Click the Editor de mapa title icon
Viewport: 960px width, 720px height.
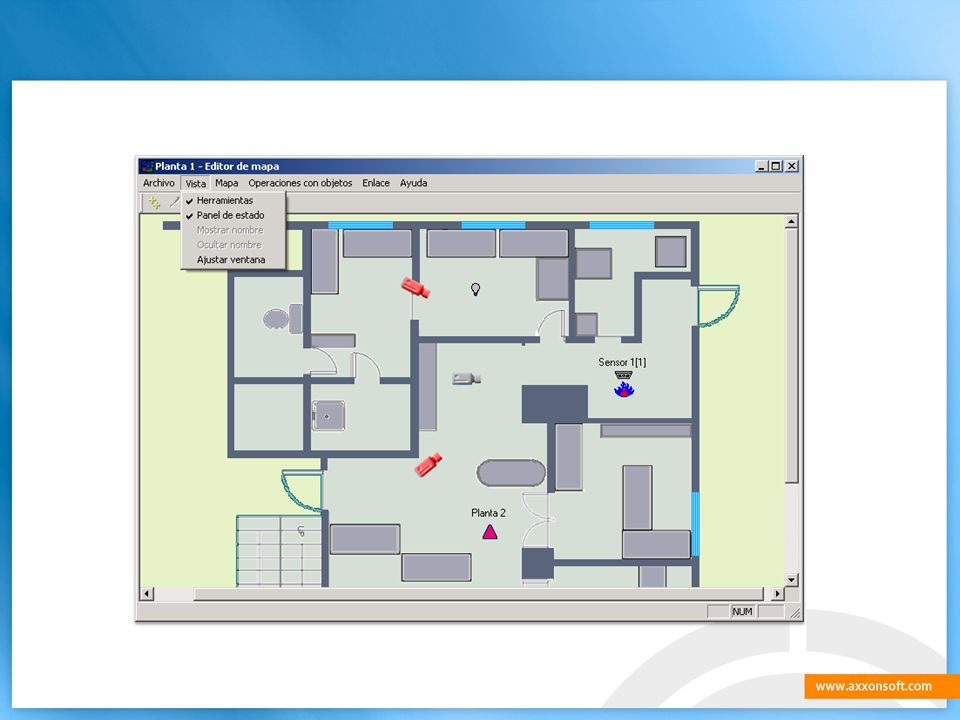[147, 167]
